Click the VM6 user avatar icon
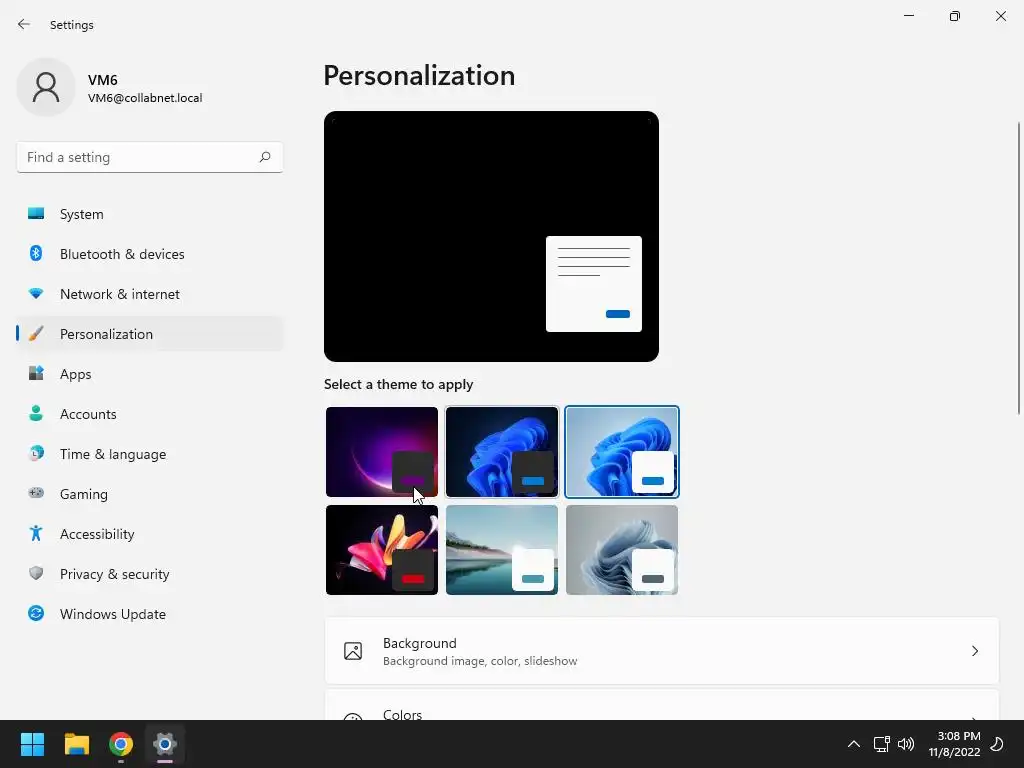The image size is (1024, 768). pos(46,87)
